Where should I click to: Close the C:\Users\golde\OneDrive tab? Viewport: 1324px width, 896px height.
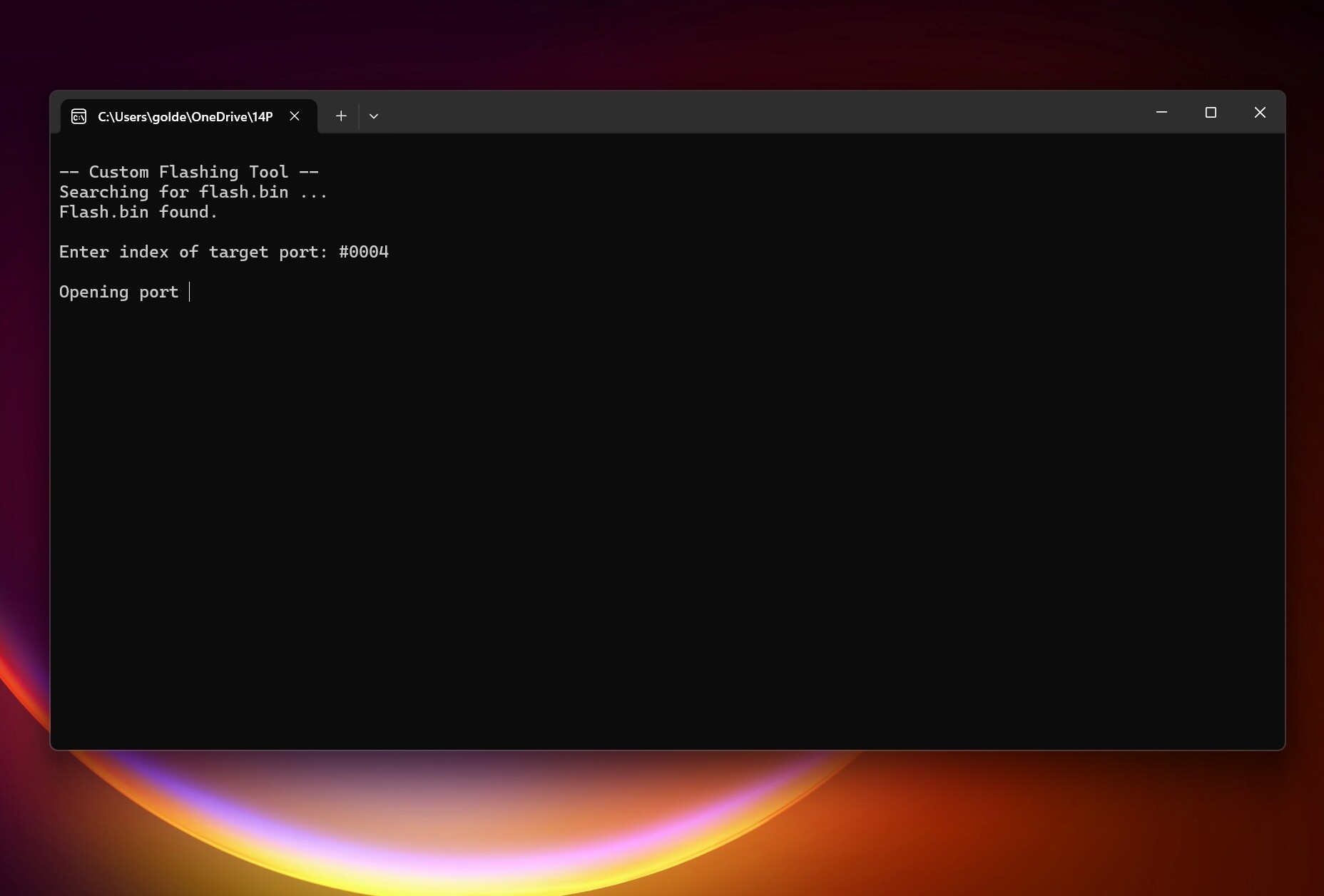point(295,116)
